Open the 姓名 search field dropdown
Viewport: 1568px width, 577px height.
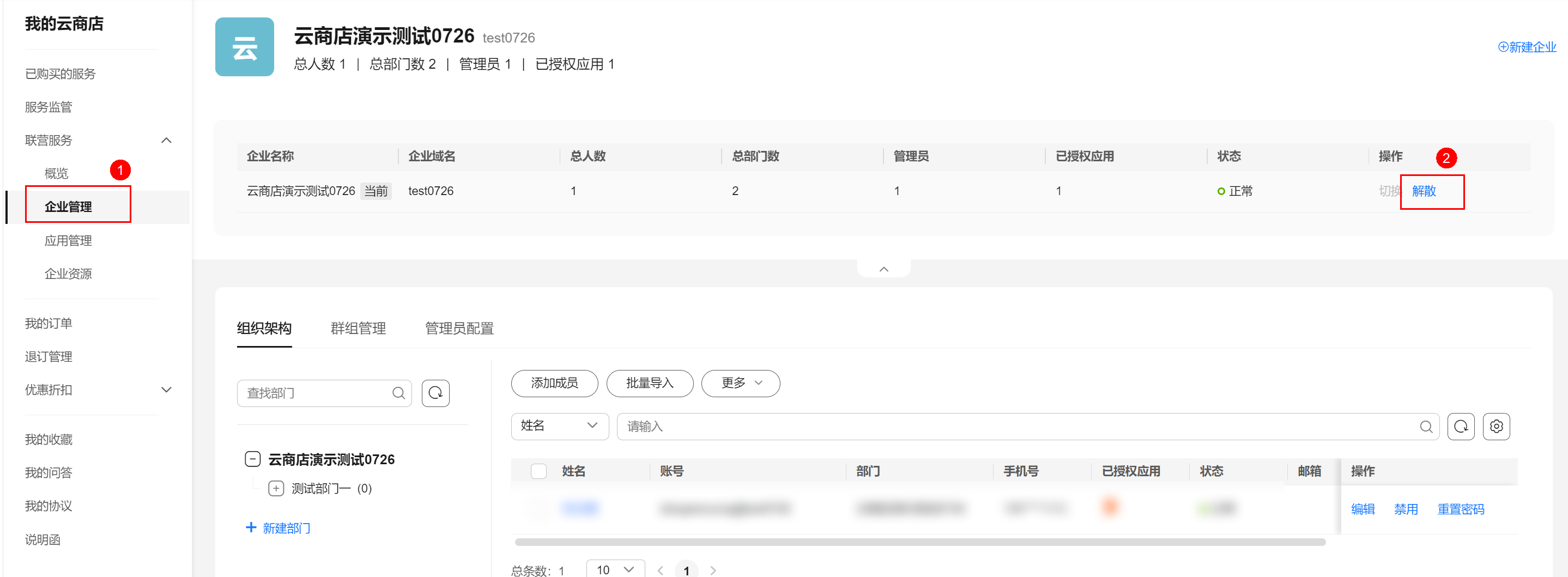point(559,426)
